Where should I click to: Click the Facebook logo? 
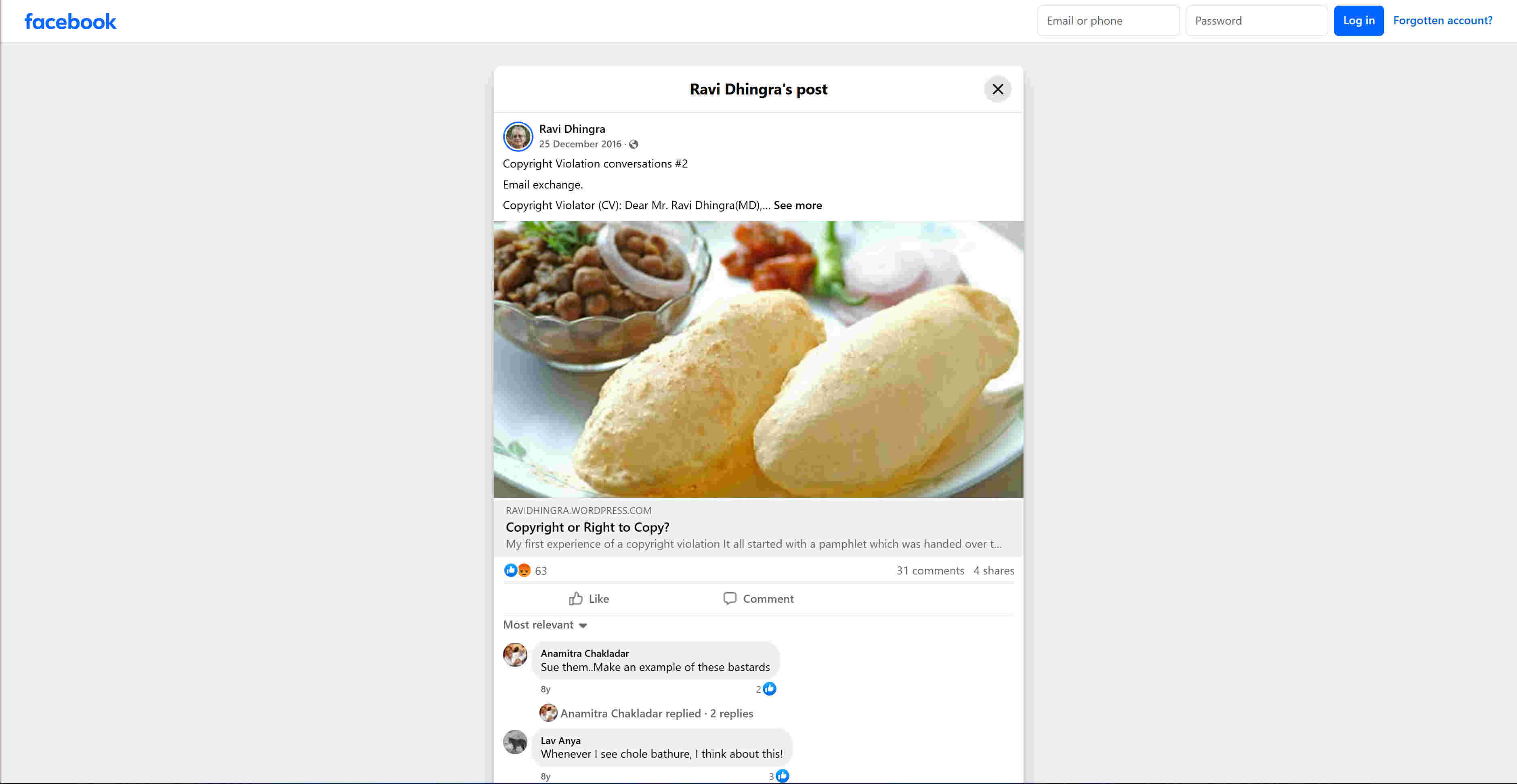[70, 22]
